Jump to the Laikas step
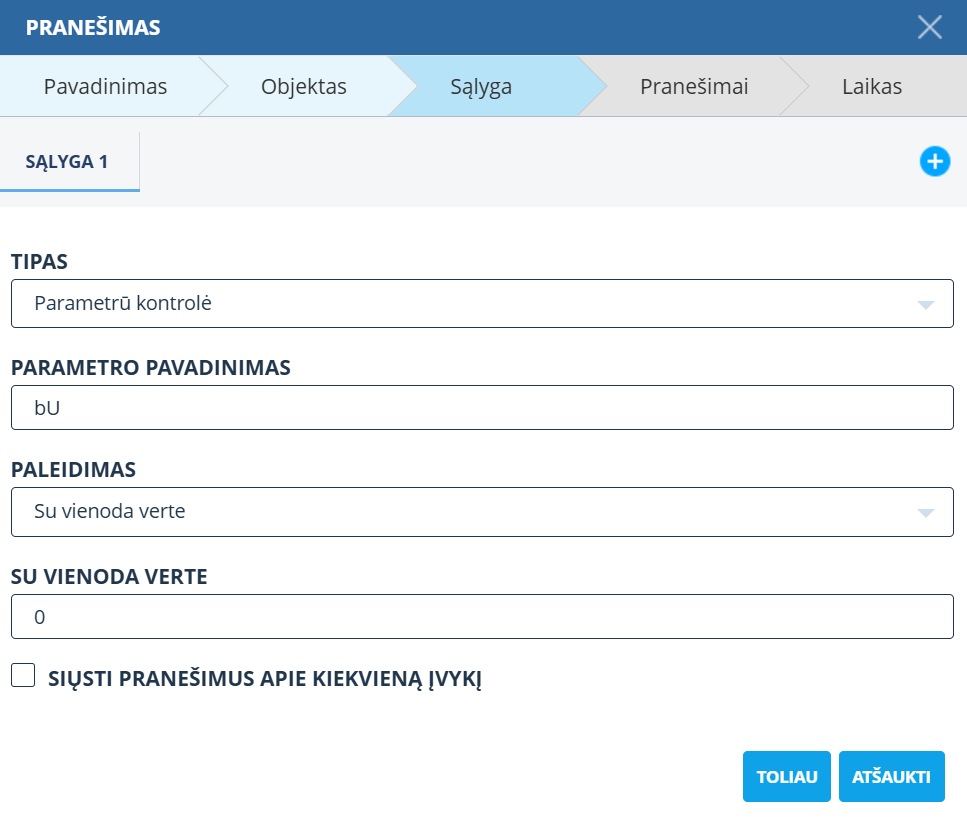967x827 pixels. pos(871,86)
